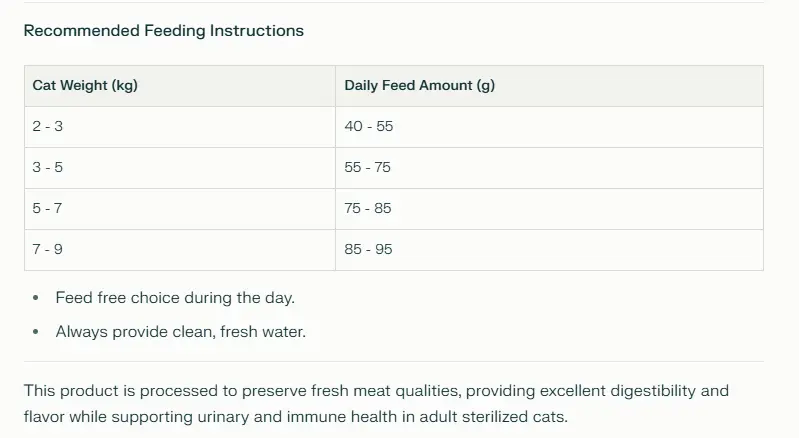Click the 85 - 95 feed amount cell
The height and width of the screenshot is (438, 799).
click(549, 250)
